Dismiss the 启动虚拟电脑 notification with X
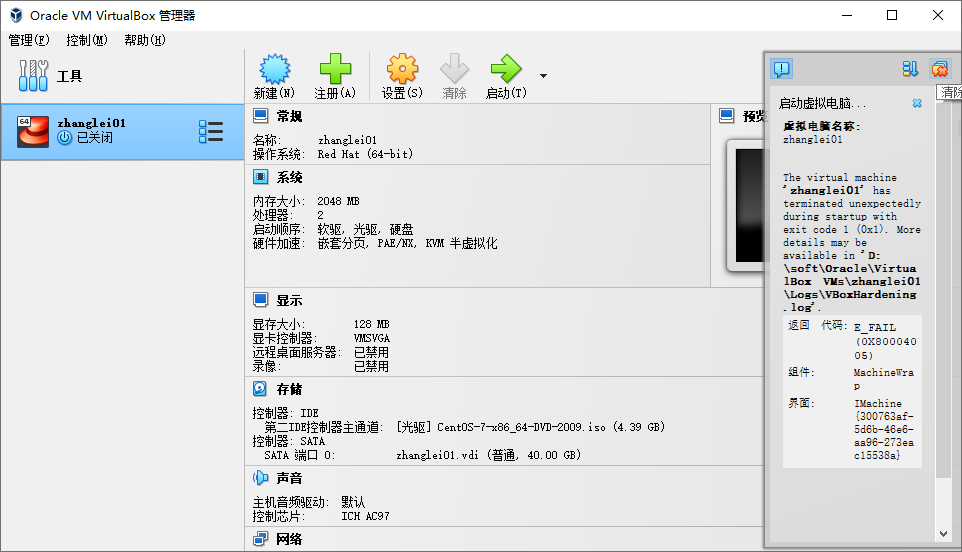Viewport: 962px width, 552px height. pyautogui.click(x=917, y=103)
